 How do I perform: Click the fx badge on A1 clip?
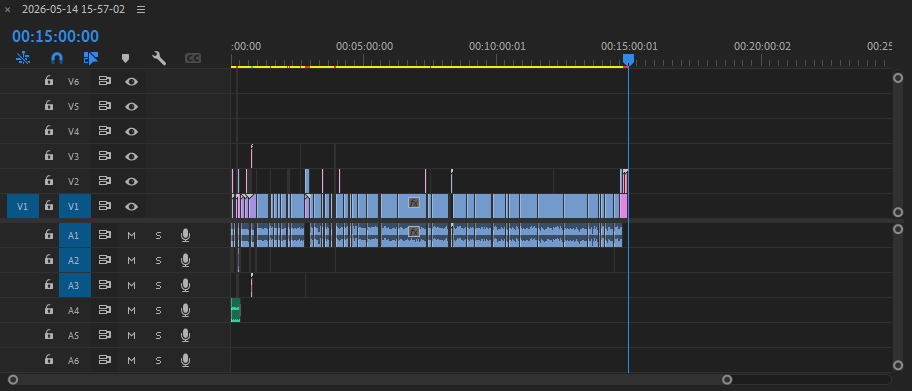pos(414,232)
